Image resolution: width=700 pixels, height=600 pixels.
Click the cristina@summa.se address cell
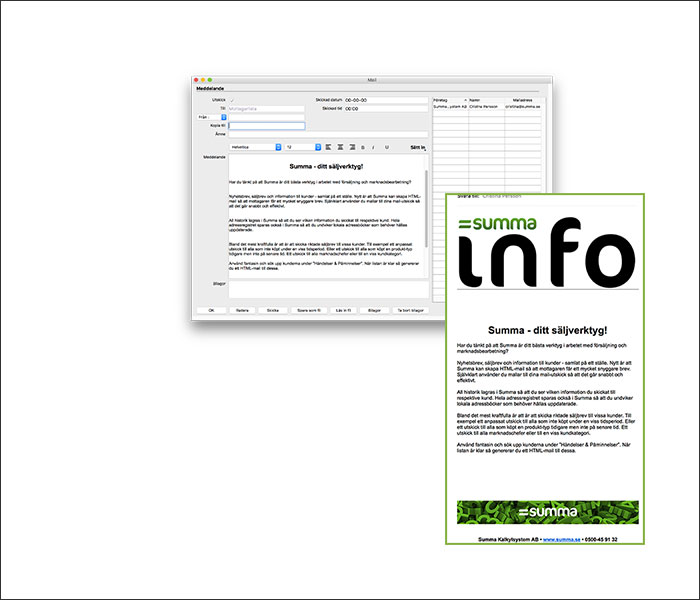(x=523, y=107)
